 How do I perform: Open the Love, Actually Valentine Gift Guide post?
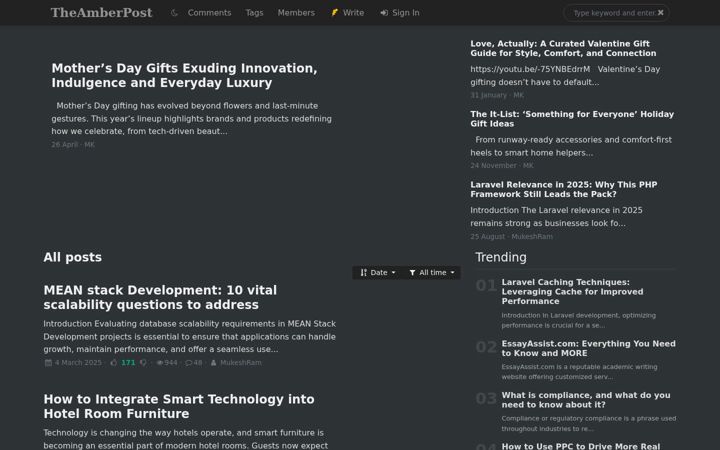pos(563,48)
